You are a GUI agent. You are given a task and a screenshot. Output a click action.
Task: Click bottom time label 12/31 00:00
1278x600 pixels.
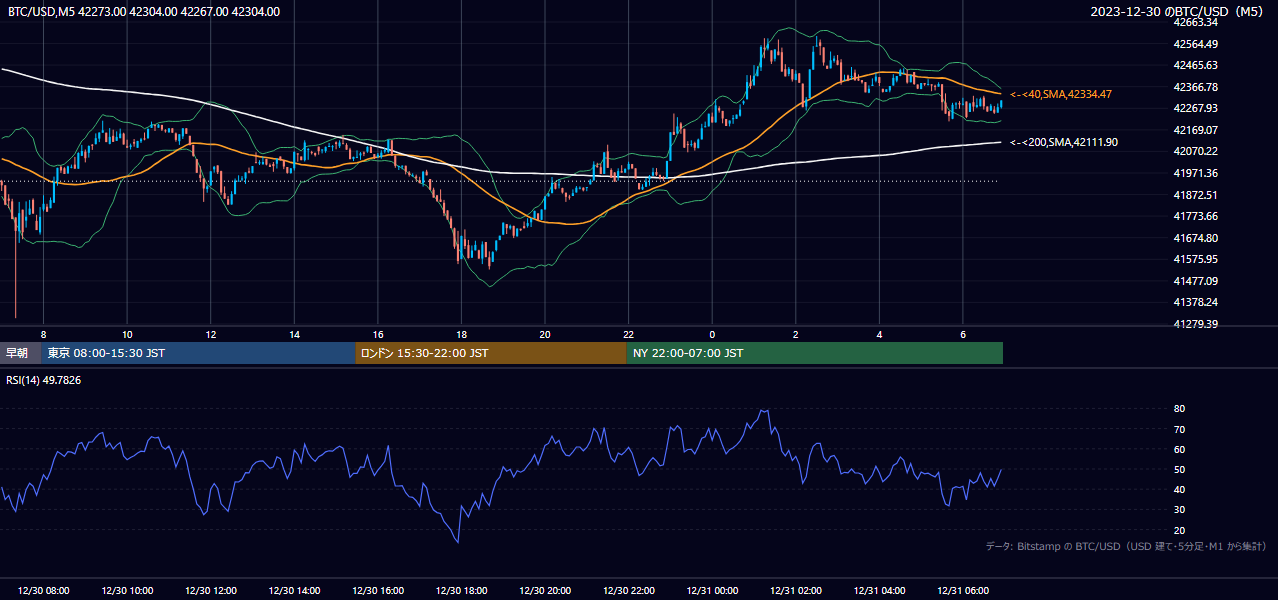coord(712,591)
